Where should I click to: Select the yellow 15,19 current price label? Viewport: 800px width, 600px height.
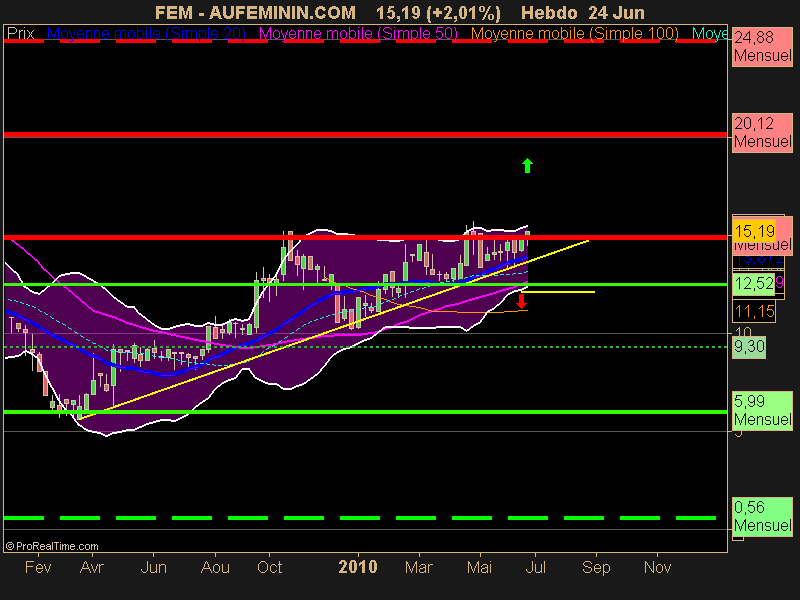[x=754, y=231]
